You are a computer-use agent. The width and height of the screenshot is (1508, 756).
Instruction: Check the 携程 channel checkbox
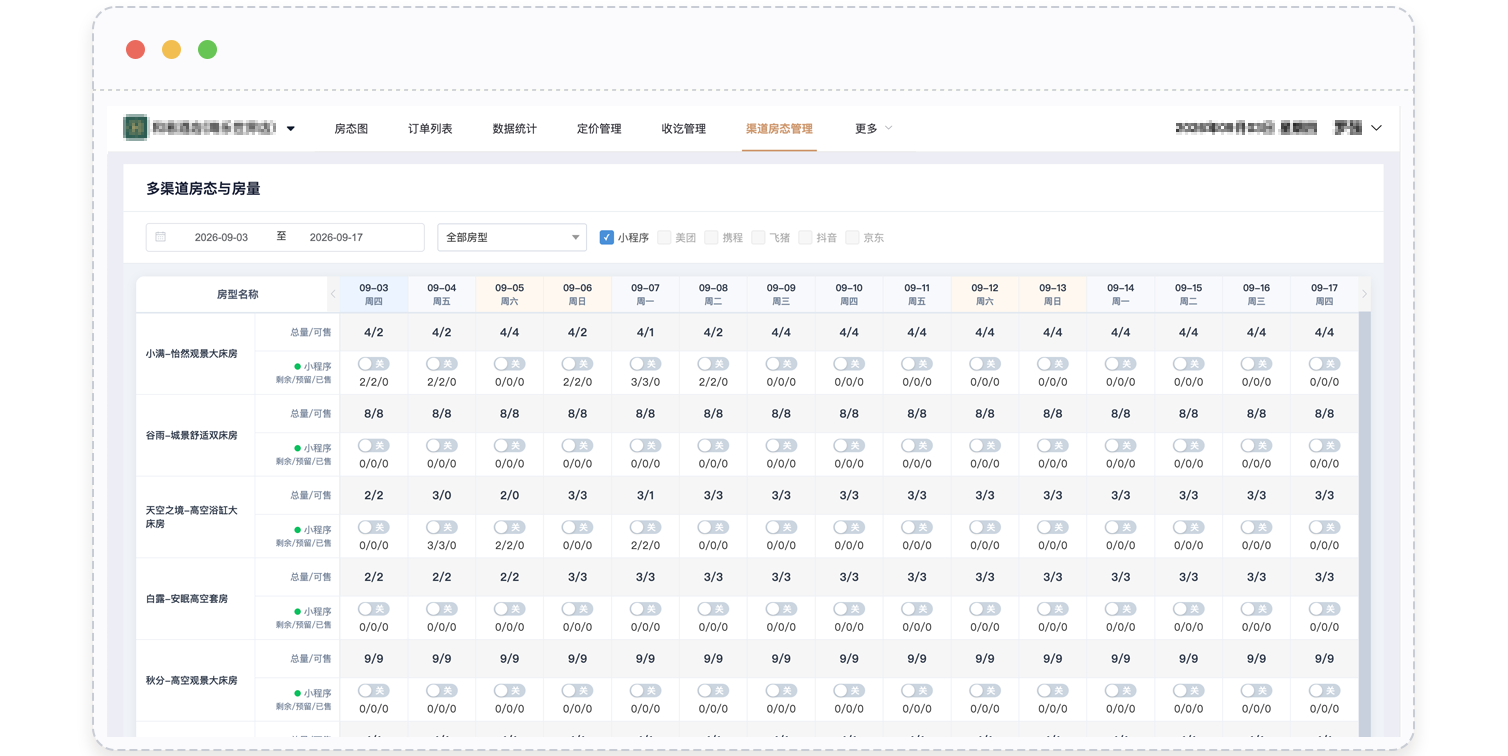coord(711,237)
